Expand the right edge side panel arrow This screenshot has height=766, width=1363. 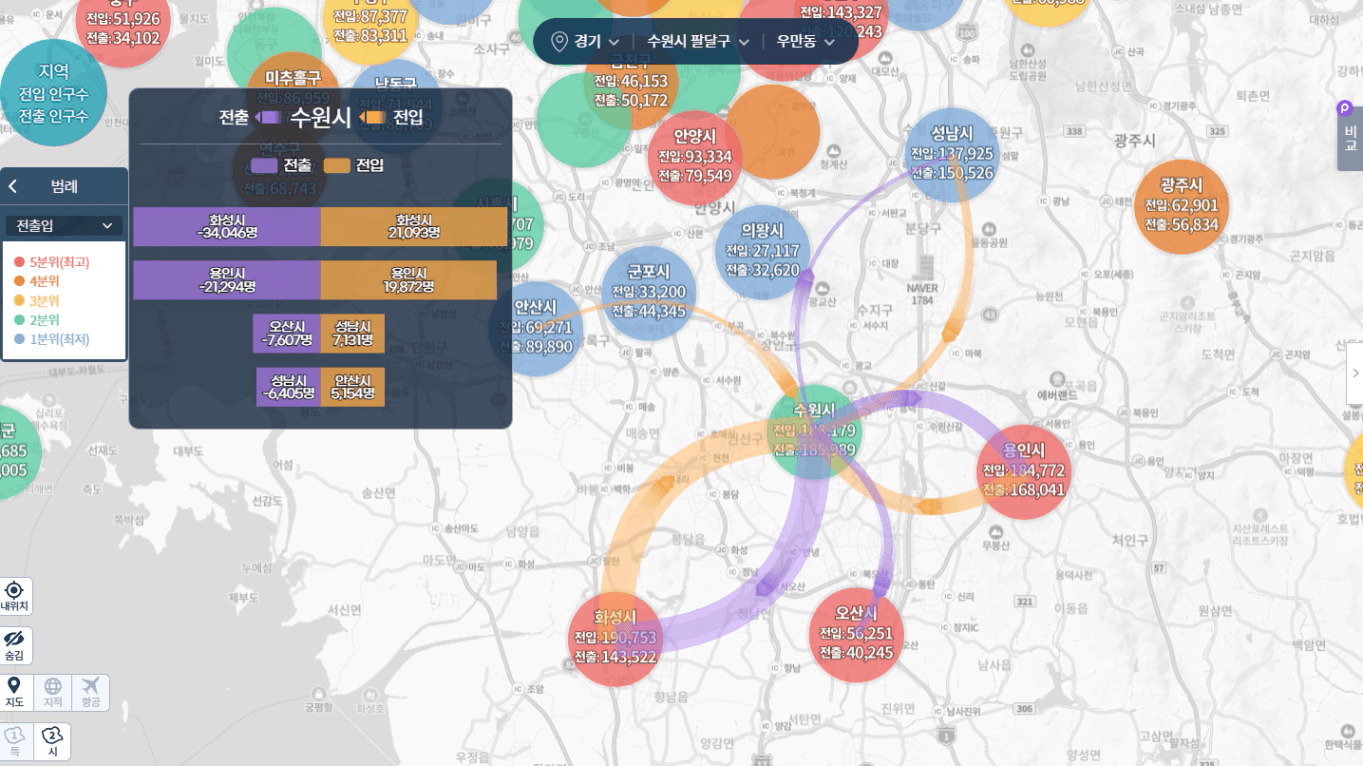1355,373
